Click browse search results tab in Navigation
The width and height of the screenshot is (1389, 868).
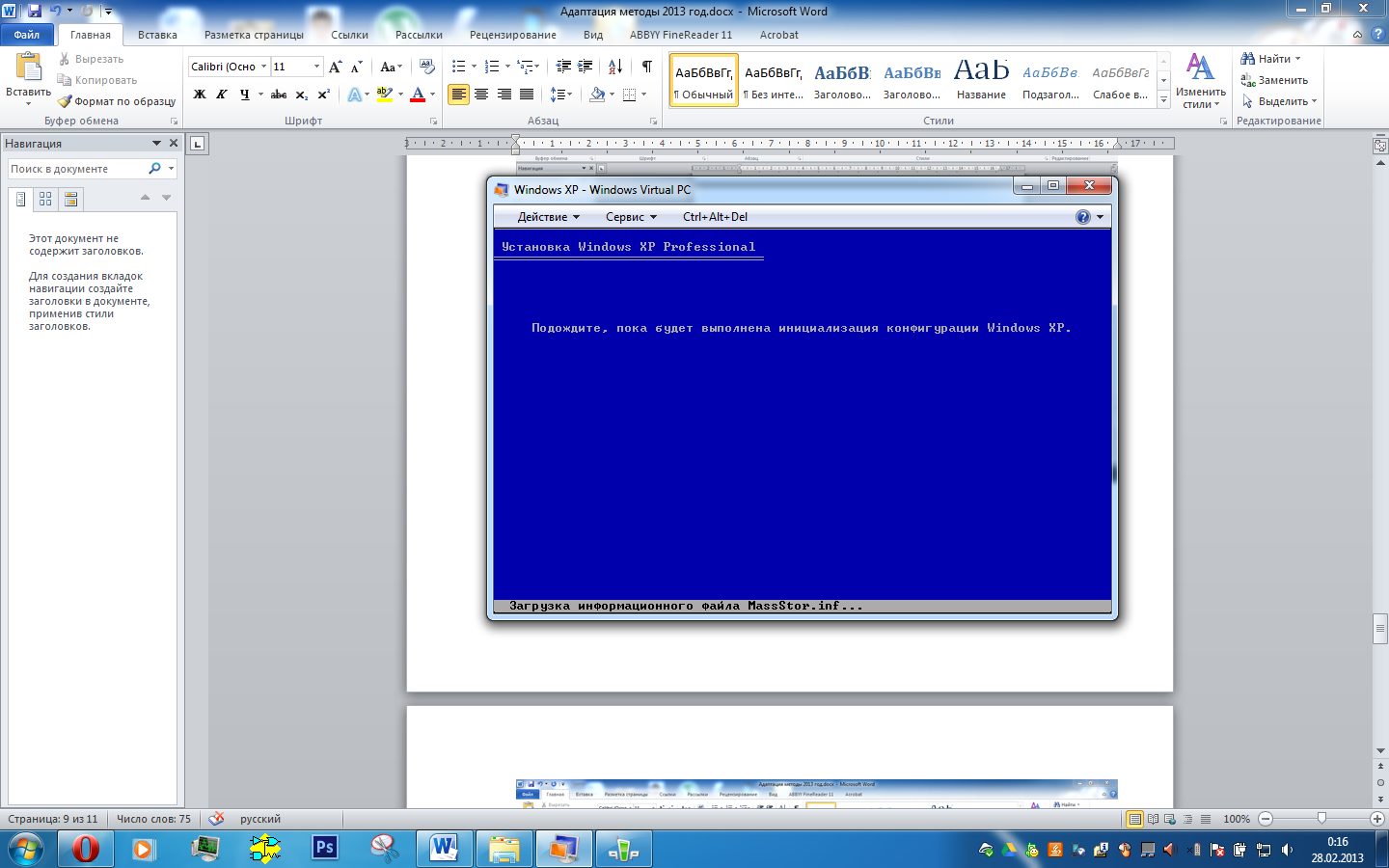click(70, 199)
